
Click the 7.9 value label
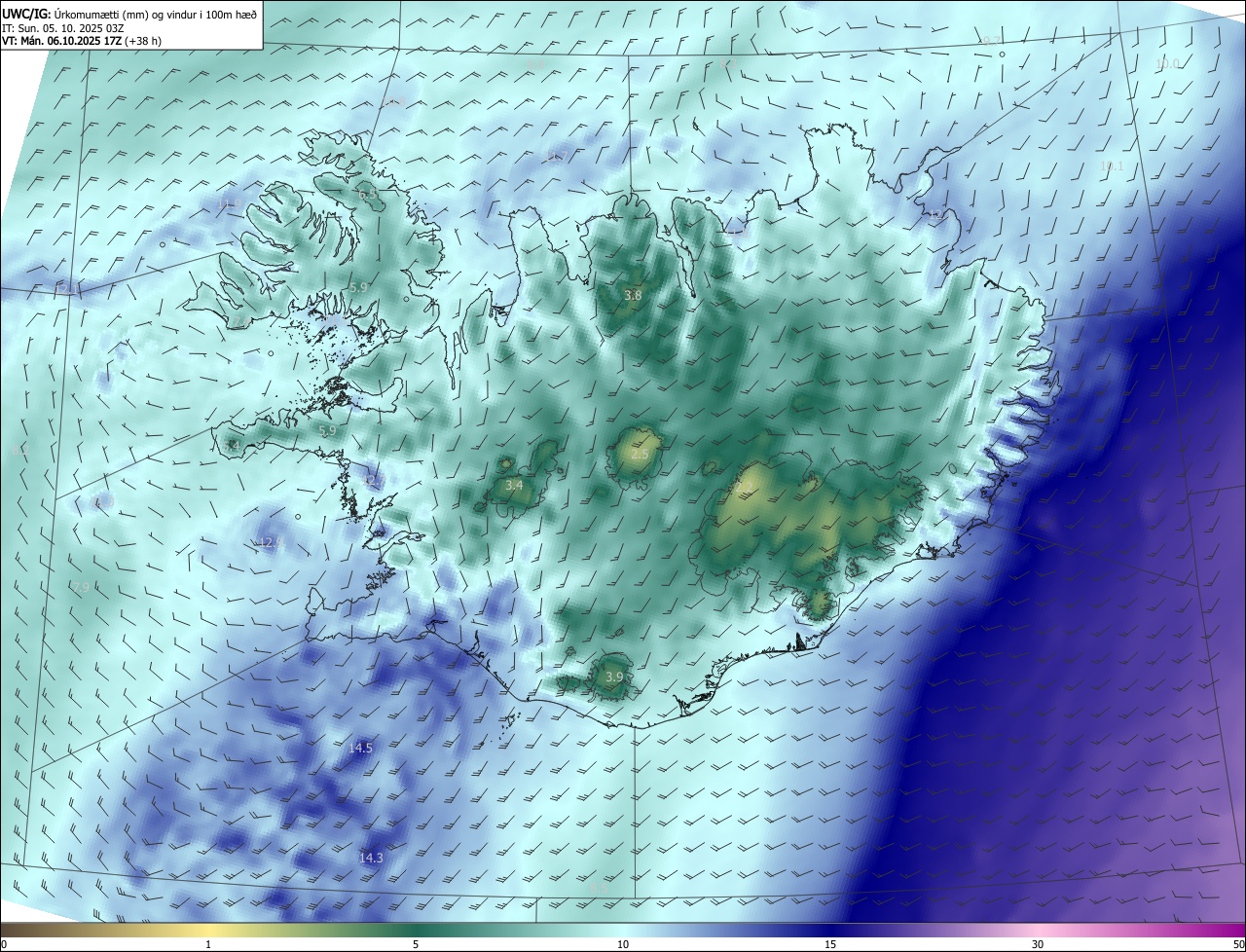pyautogui.click(x=80, y=587)
